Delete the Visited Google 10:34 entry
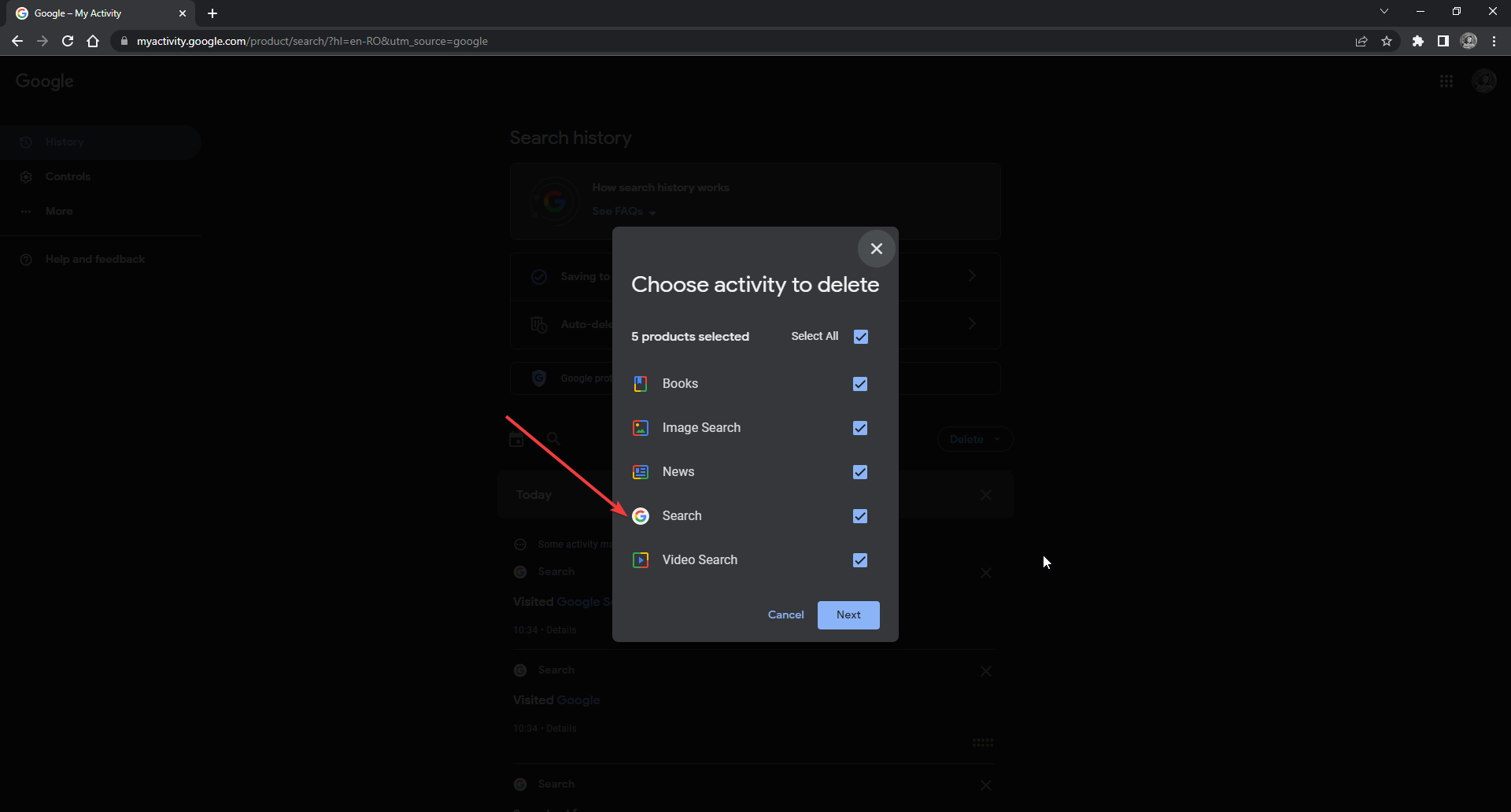The height and width of the screenshot is (812, 1511). (x=985, y=671)
